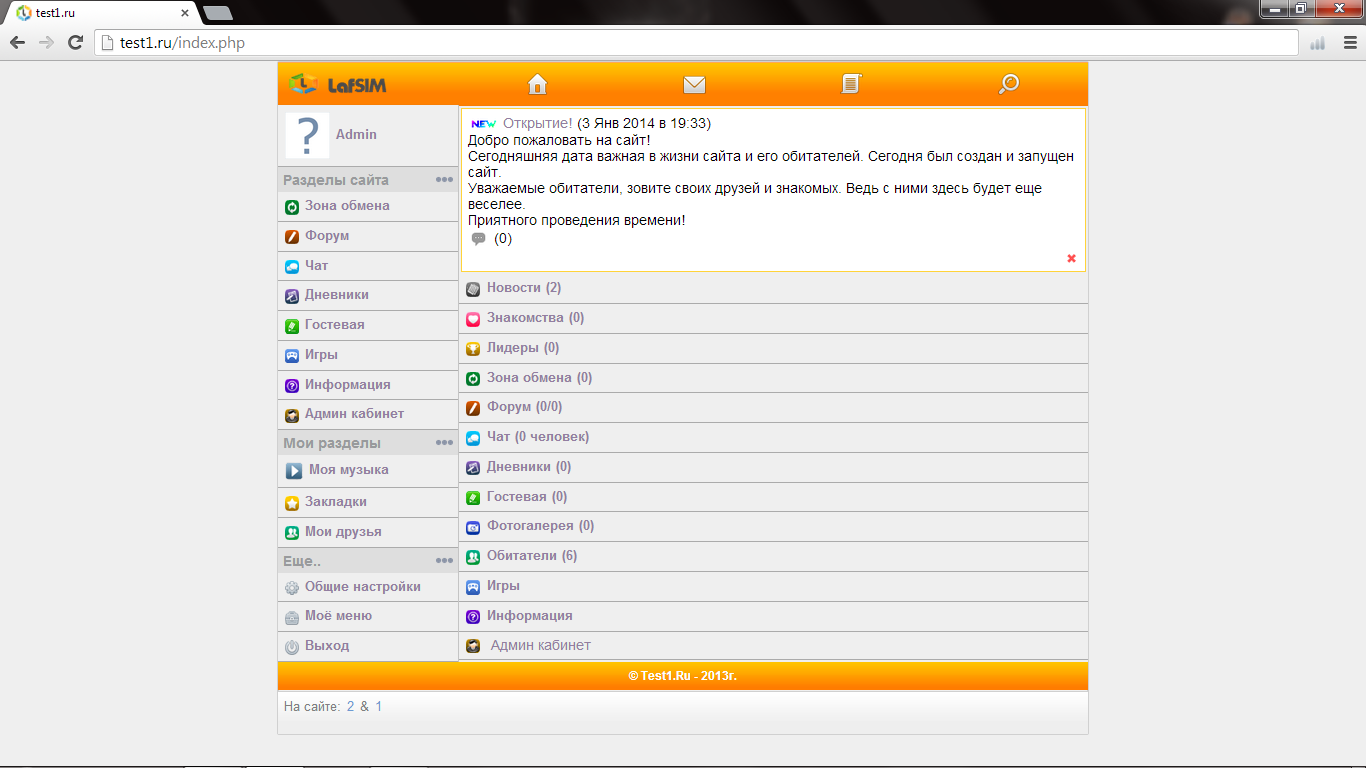1366x768 pixels.
Task: Click the Новости (2) icon in main list
Action: 474,289
